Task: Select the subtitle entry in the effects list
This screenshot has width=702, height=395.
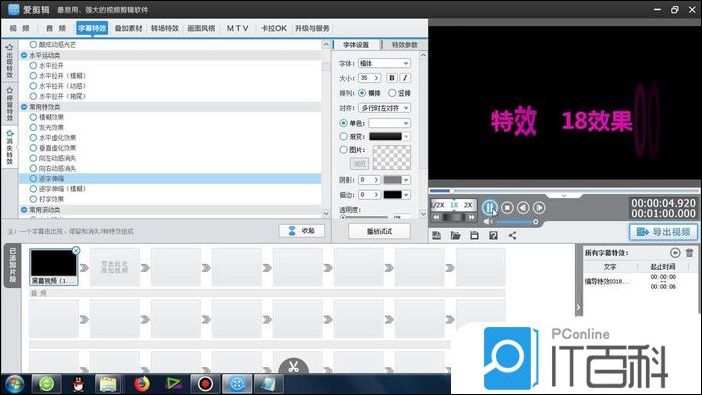Action: pyautogui.click(x=640, y=282)
